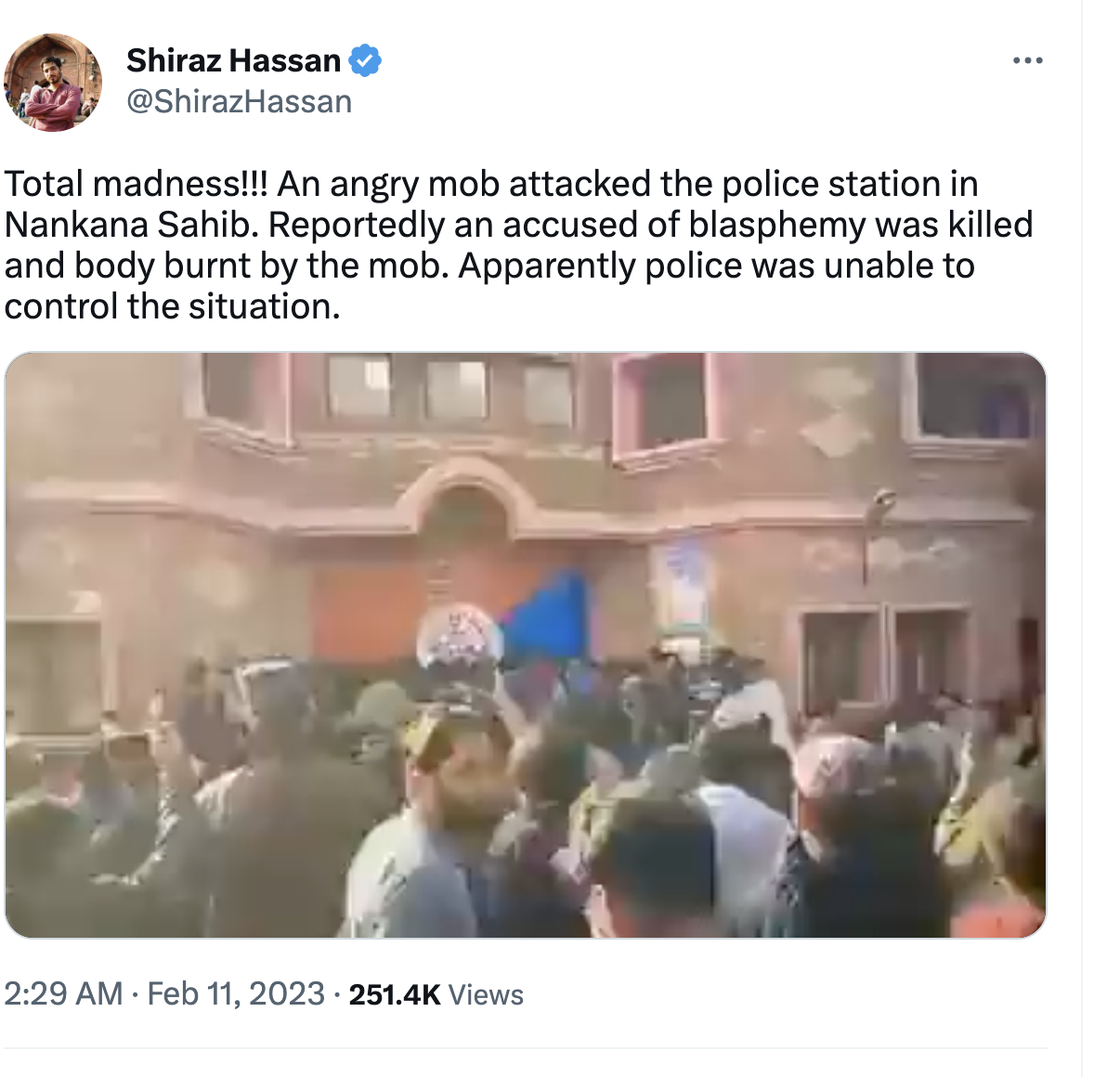1120x1077 pixels.
Task: Click the display name Shiraz Hassan
Action: tap(234, 61)
